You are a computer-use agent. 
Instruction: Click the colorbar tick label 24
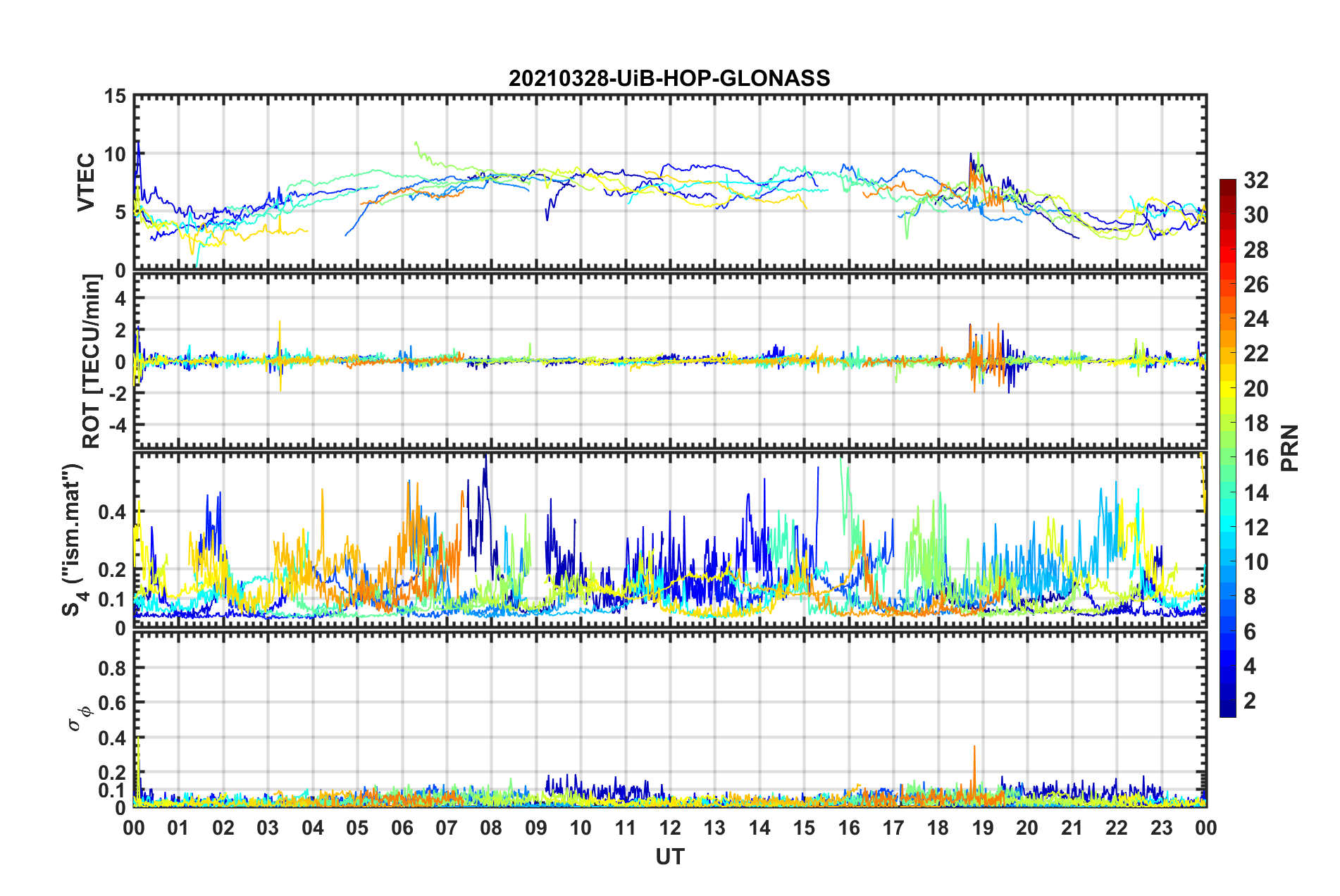[x=1255, y=319]
